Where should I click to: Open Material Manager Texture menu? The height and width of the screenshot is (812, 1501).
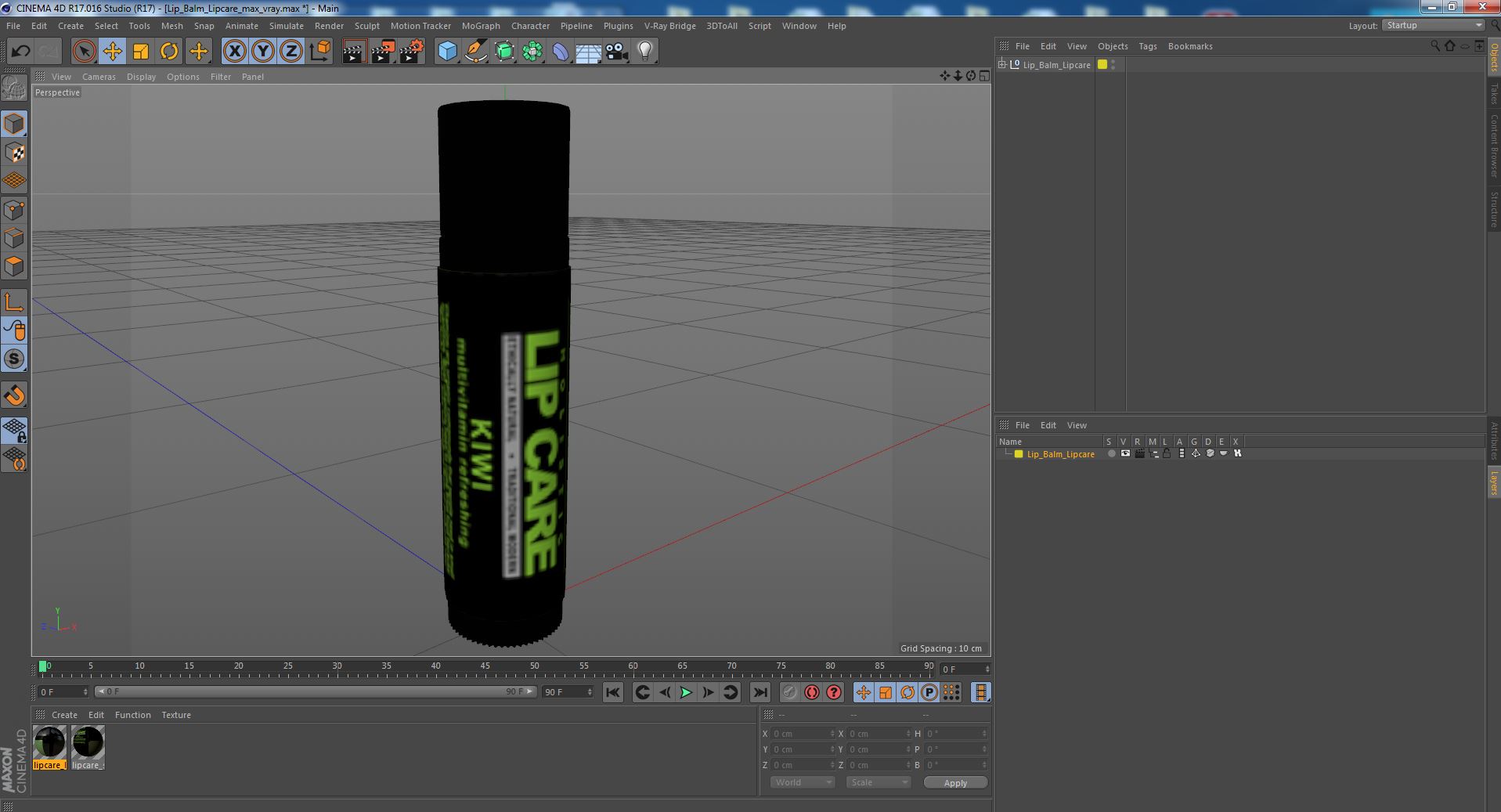coord(176,715)
